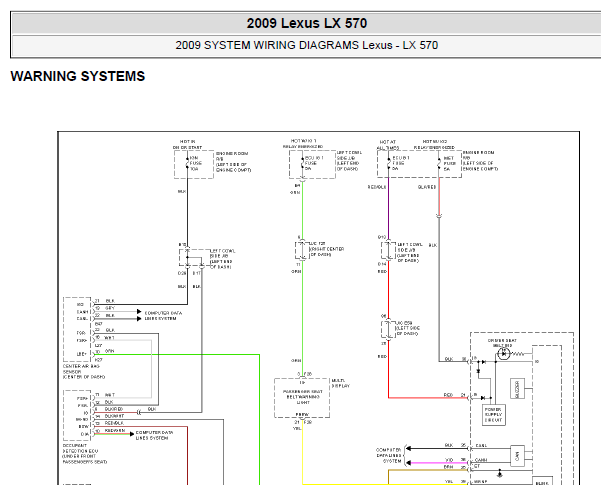Select the ground symbol beside the CAN box
This screenshot has width=601, height=485.
[x=499, y=474]
